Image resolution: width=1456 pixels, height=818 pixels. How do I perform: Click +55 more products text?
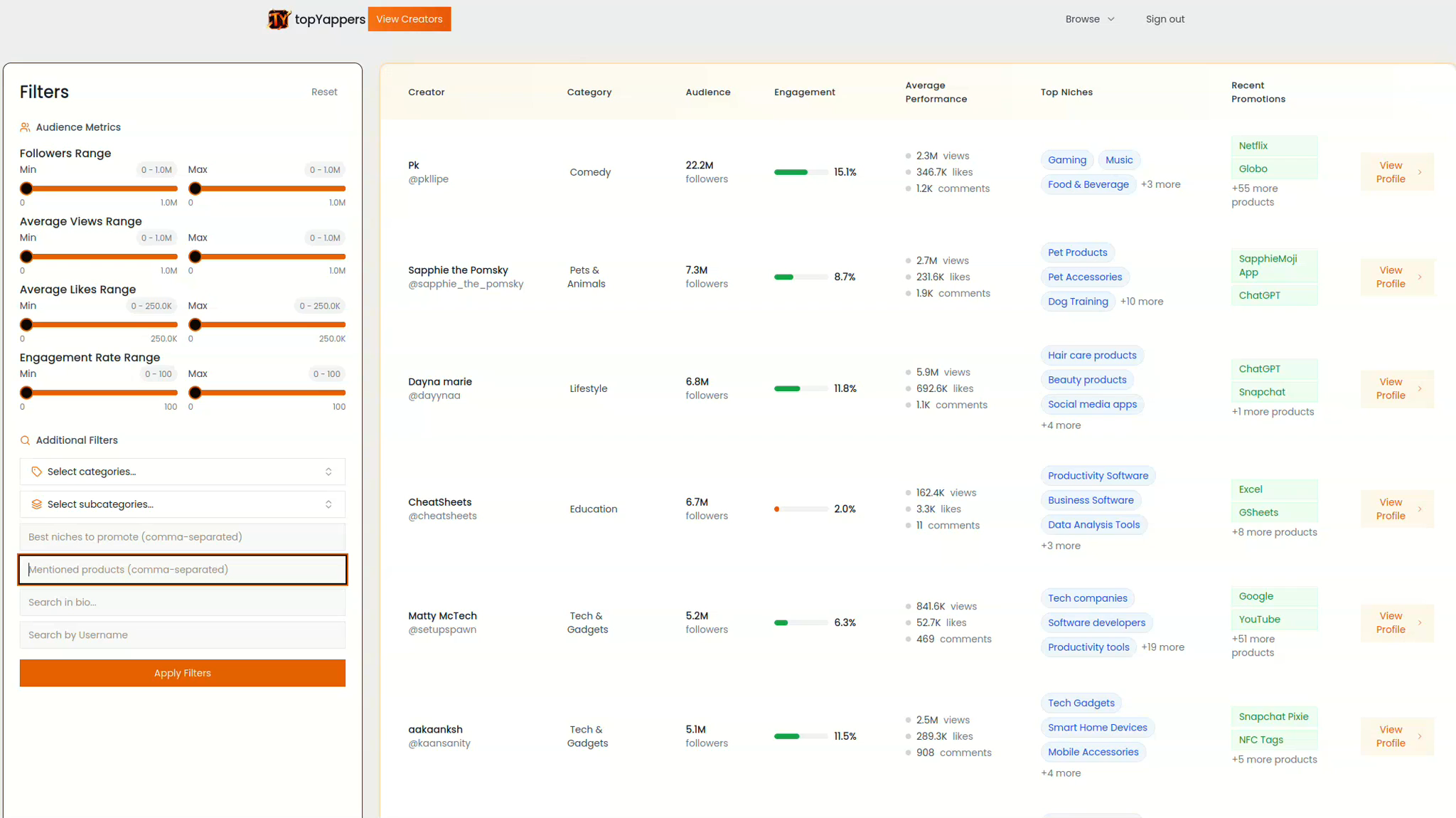pyautogui.click(x=1254, y=195)
